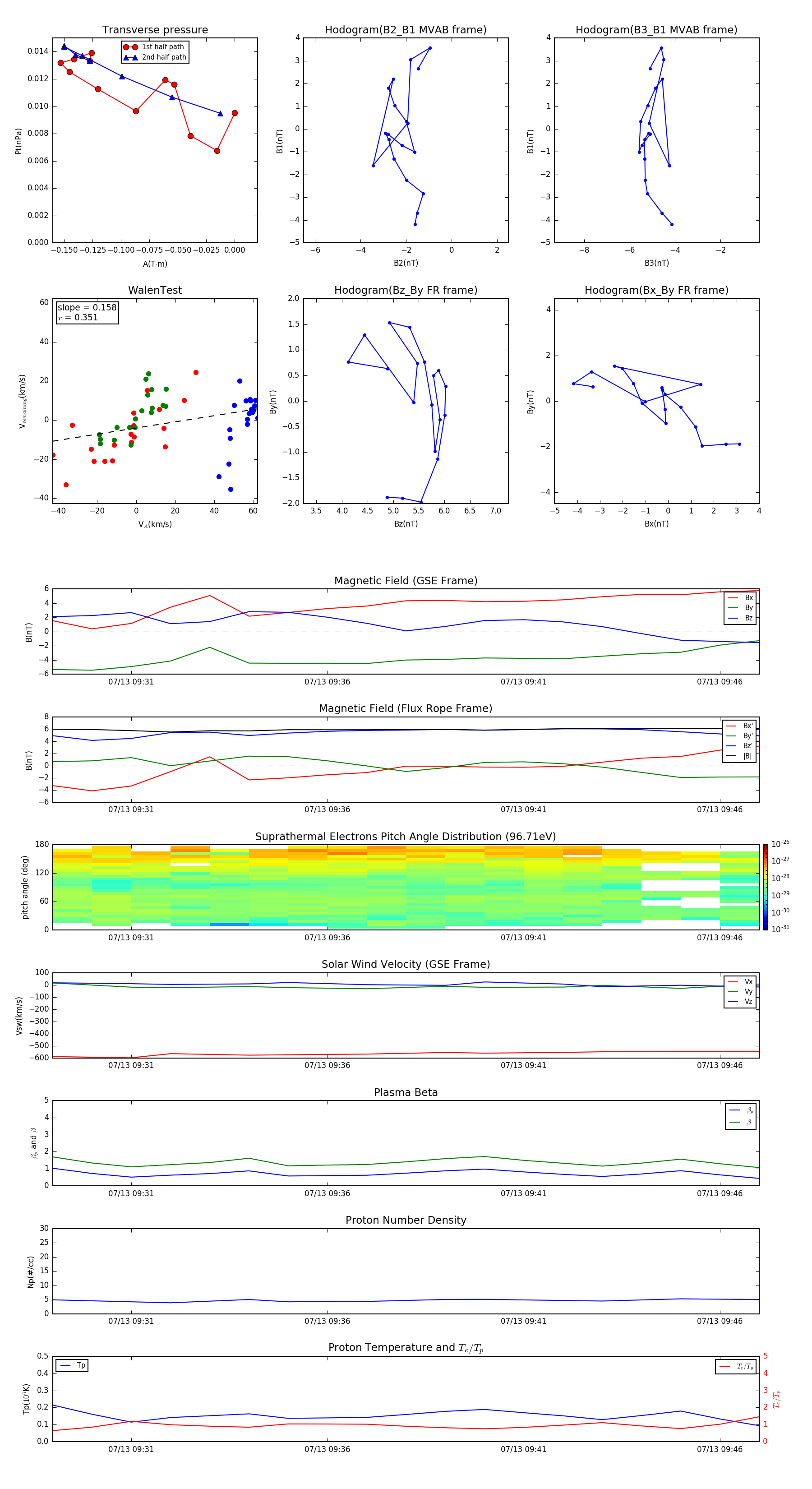The height and width of the screenshot is (1489, 812).
Task: Select 'By' in GSE magnetic field legend
Action: click(x=741, y=607)
